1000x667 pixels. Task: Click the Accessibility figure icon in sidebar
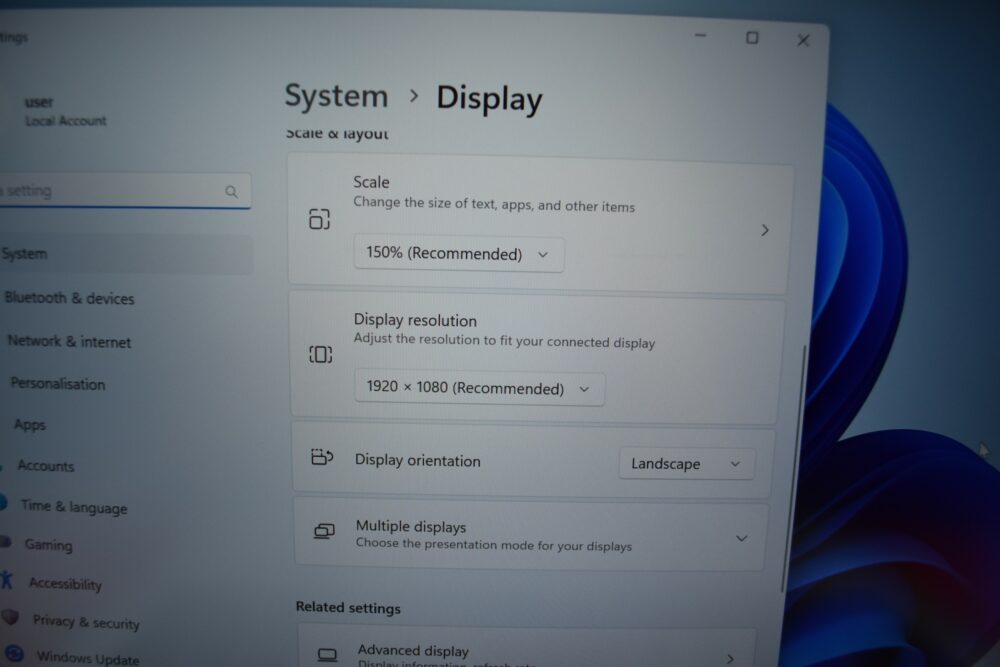click(7, 579)
